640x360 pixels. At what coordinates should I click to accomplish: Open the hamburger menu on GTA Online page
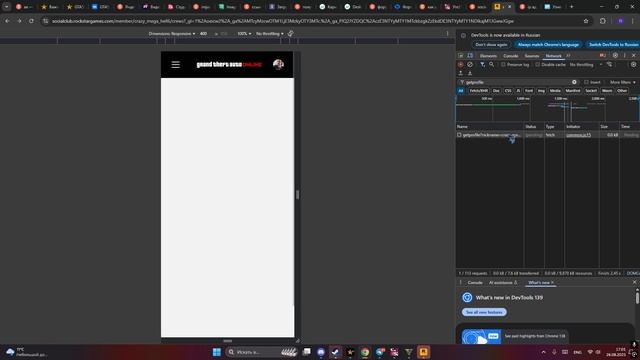(x=176, y=64)
